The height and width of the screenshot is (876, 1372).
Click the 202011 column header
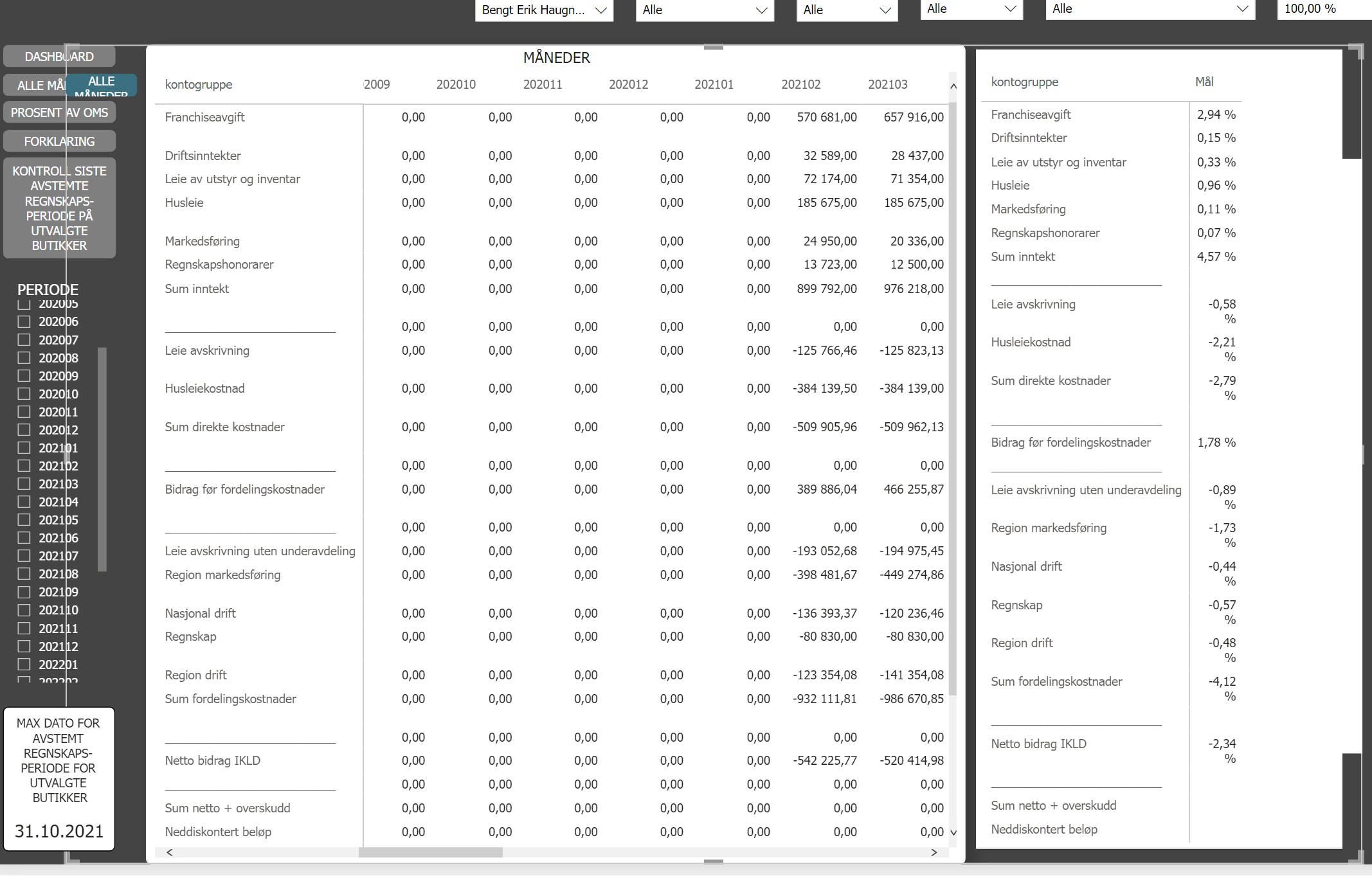click(543, 84)
